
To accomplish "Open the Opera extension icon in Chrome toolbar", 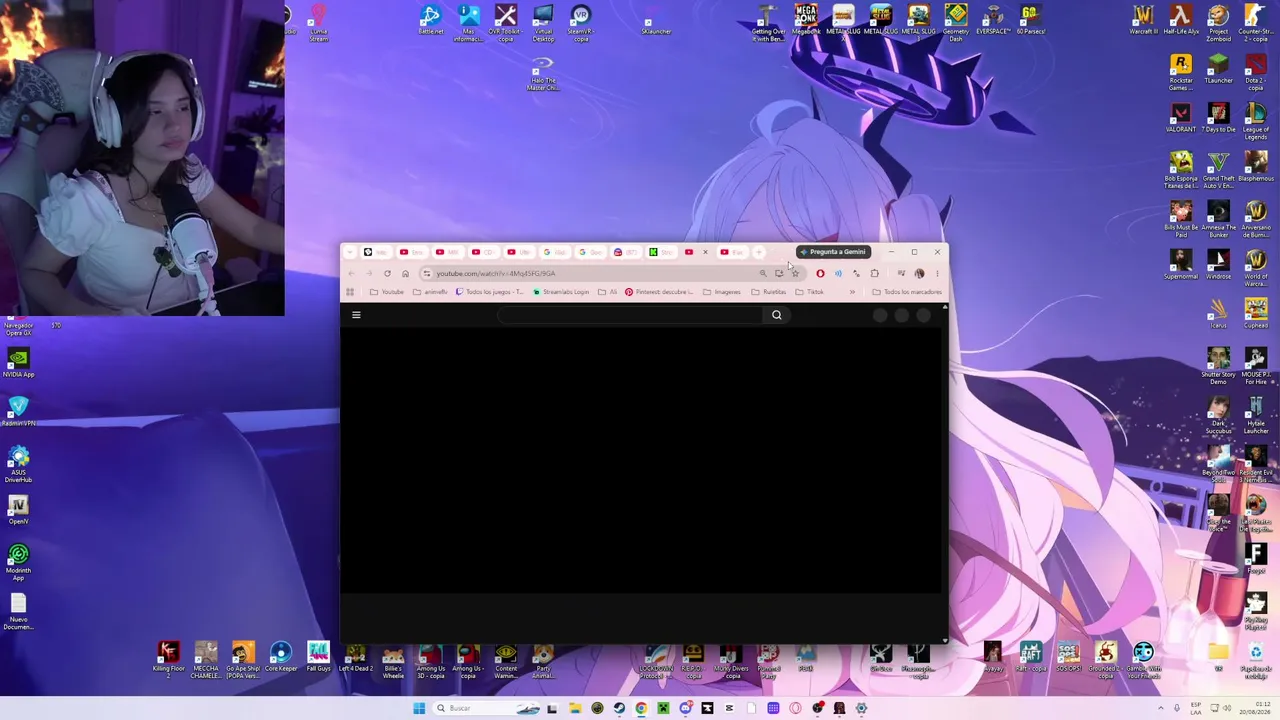I will coord(820,273).
